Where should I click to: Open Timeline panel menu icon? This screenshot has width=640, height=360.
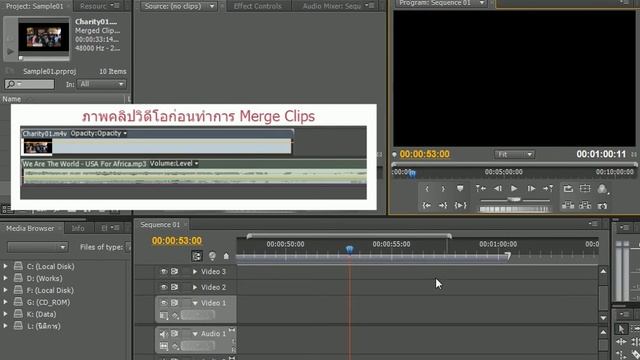click(593, 224)
